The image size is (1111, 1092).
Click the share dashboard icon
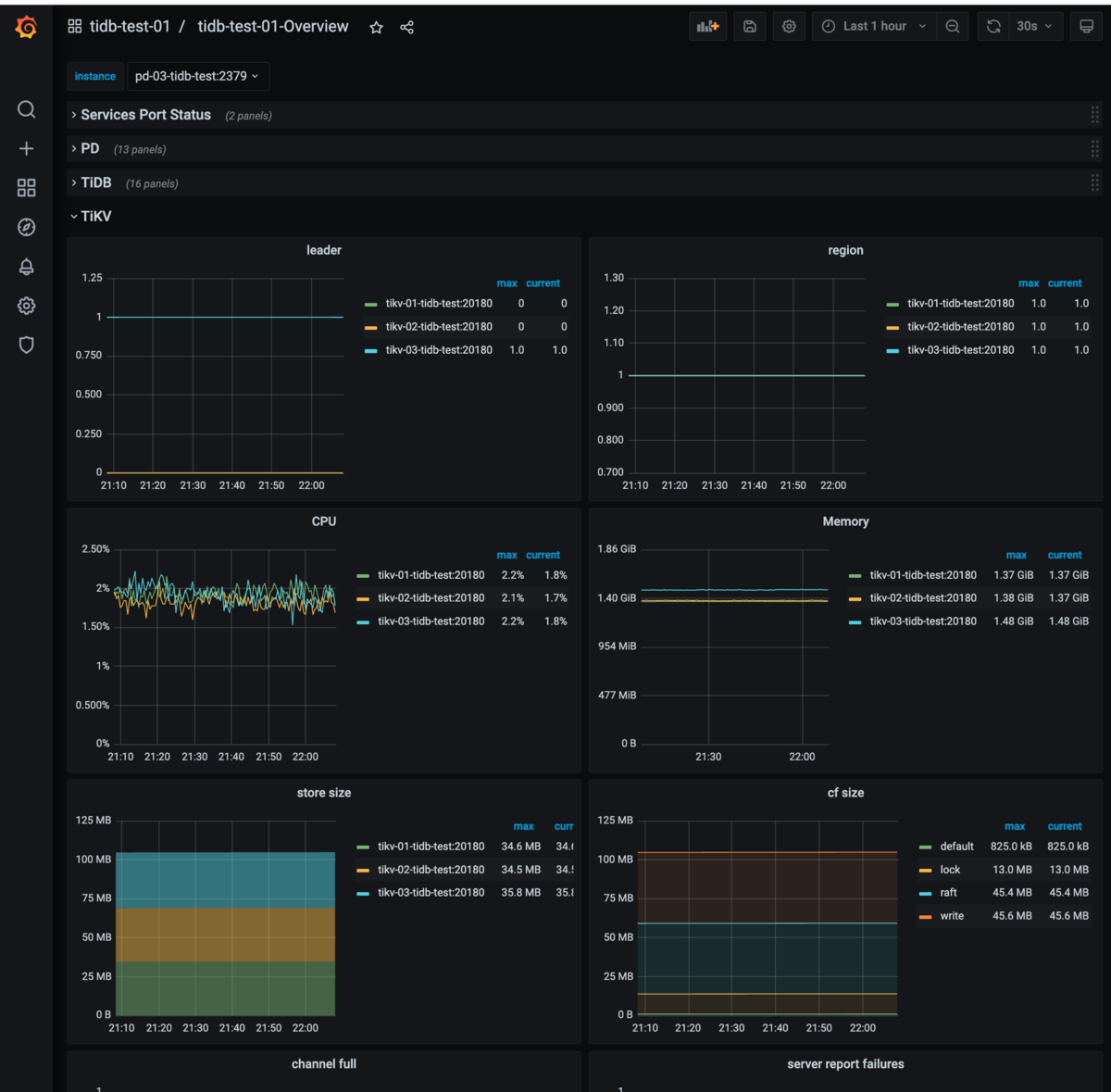pyautogui.click(x=406, y=27)
